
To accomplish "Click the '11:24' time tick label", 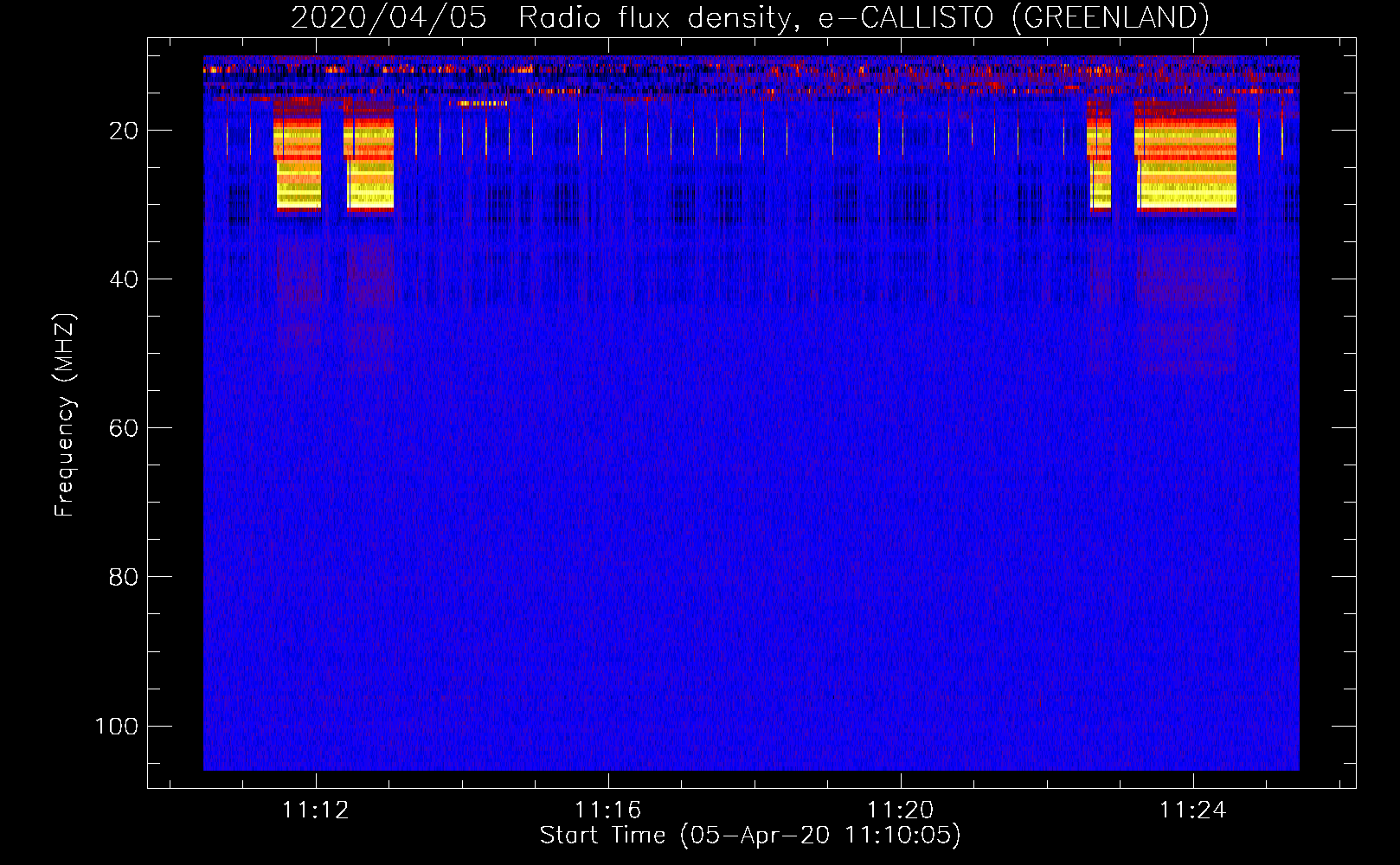I will [1193, 811].
